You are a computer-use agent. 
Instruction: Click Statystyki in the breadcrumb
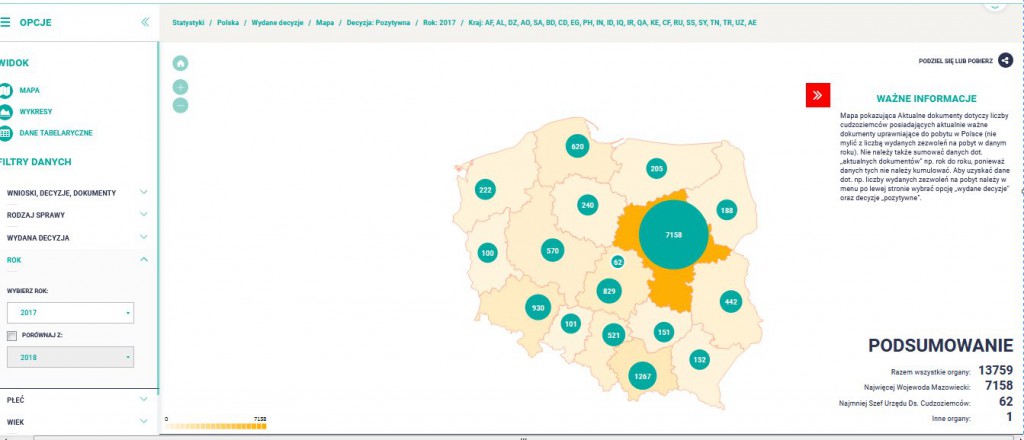pyautogui.click(x=189, y=20)
